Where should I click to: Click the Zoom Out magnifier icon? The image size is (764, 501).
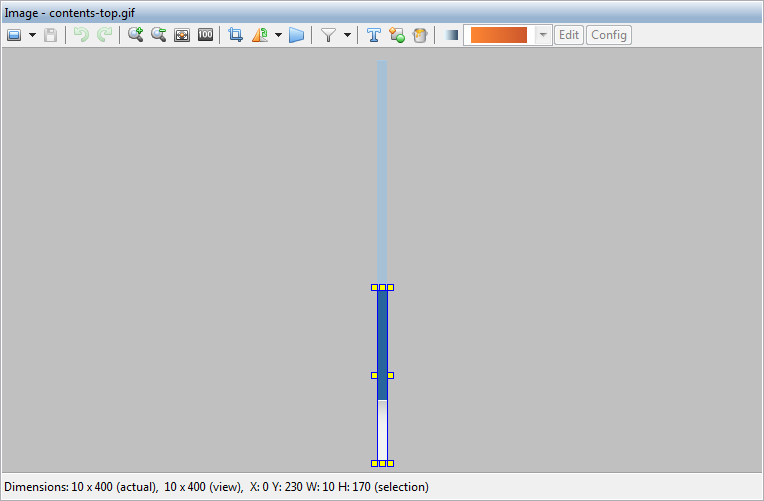(158, 35)
